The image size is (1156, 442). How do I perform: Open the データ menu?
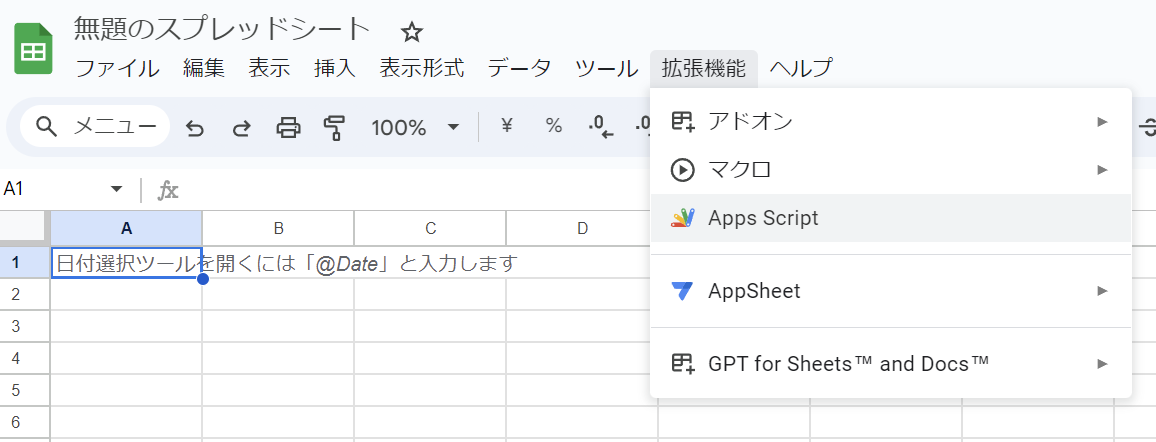520,69
